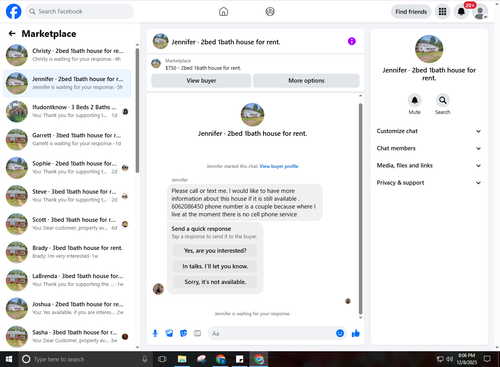Click the Facebook logo
The image size is (500, 367).
click(x=14, y=11)
